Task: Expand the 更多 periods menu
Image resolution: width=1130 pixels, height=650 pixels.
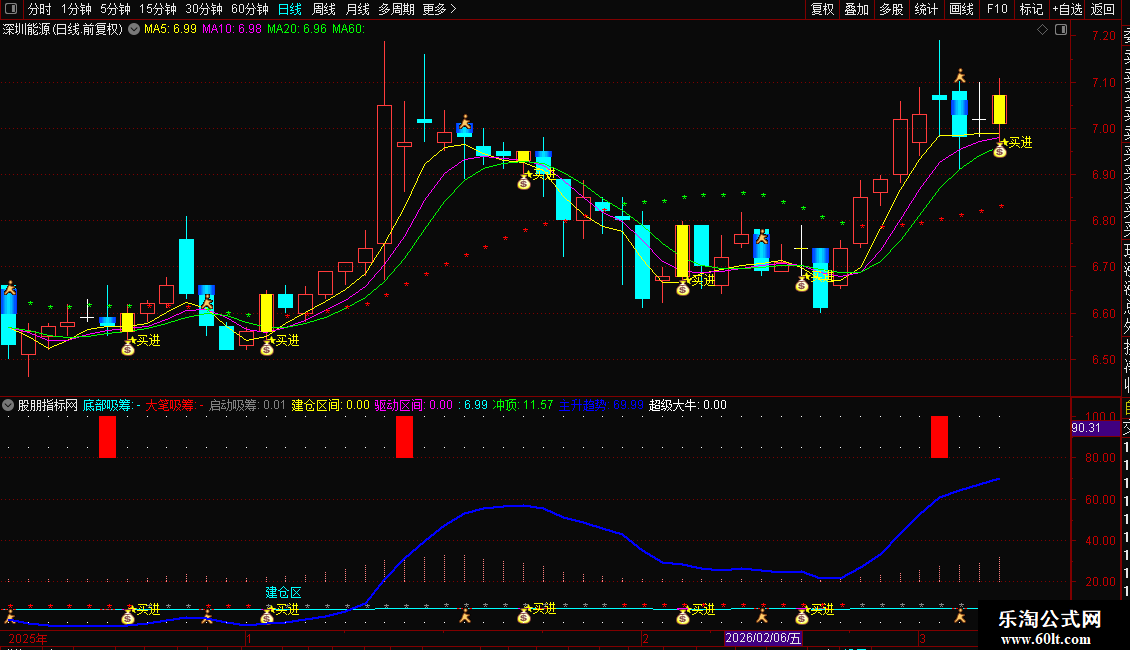Action: tap(440, 9)
